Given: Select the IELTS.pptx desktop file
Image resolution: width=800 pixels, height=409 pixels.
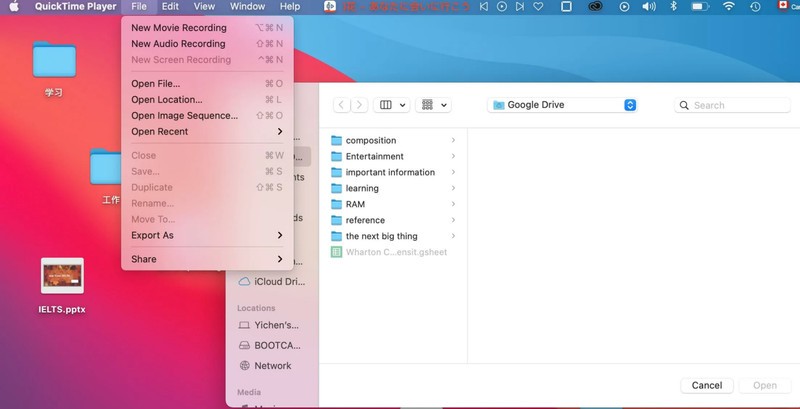Looking at the screenshot, I should pyautogui.click(x=62, y=286).
